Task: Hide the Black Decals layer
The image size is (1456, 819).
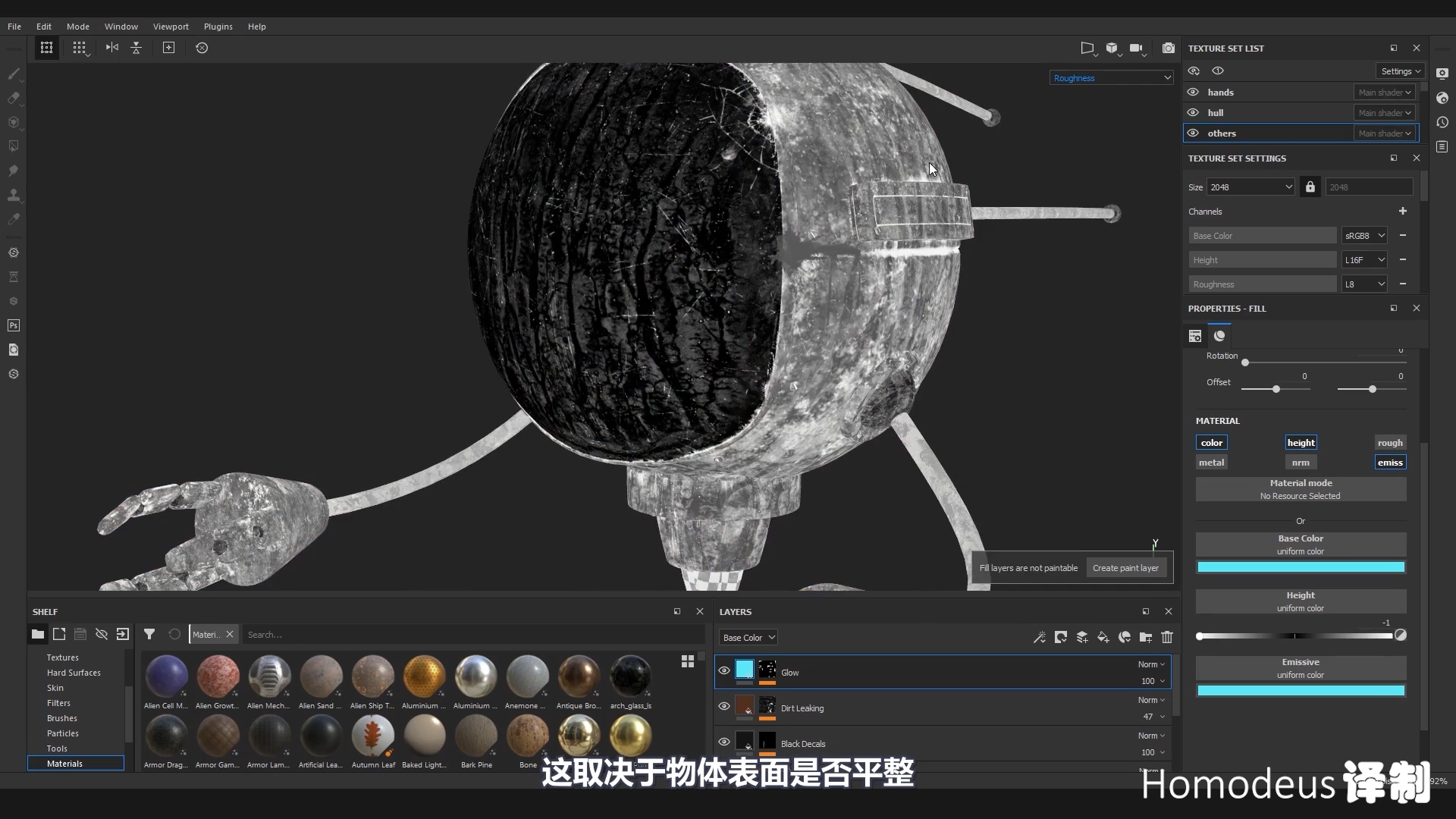Action: (724, 742)
